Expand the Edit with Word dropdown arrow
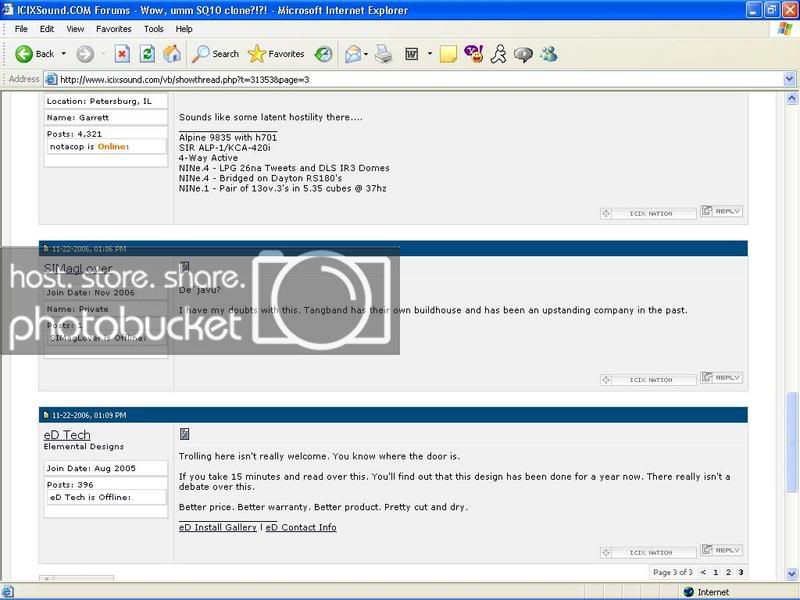This screenshot has width=800, height=600. pos(430,54)
